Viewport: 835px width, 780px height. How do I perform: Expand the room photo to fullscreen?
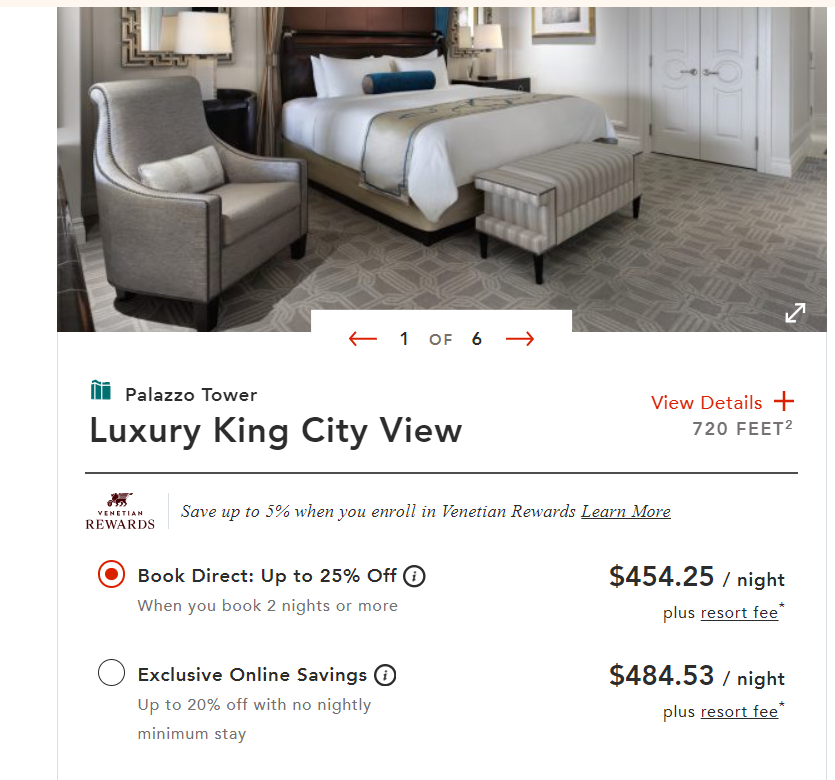795,312
